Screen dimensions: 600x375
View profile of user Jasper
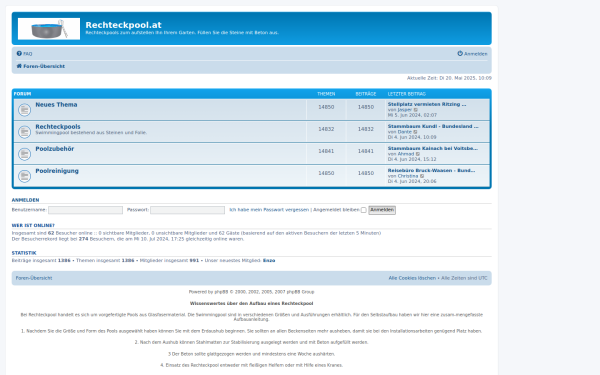coord(404,110)
